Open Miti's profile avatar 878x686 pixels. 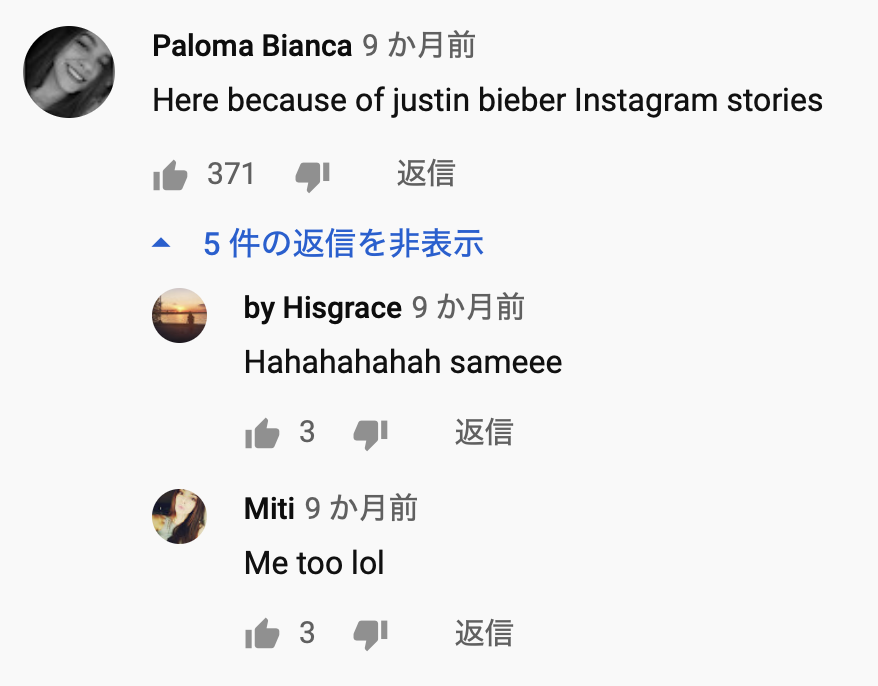(179, 516)
